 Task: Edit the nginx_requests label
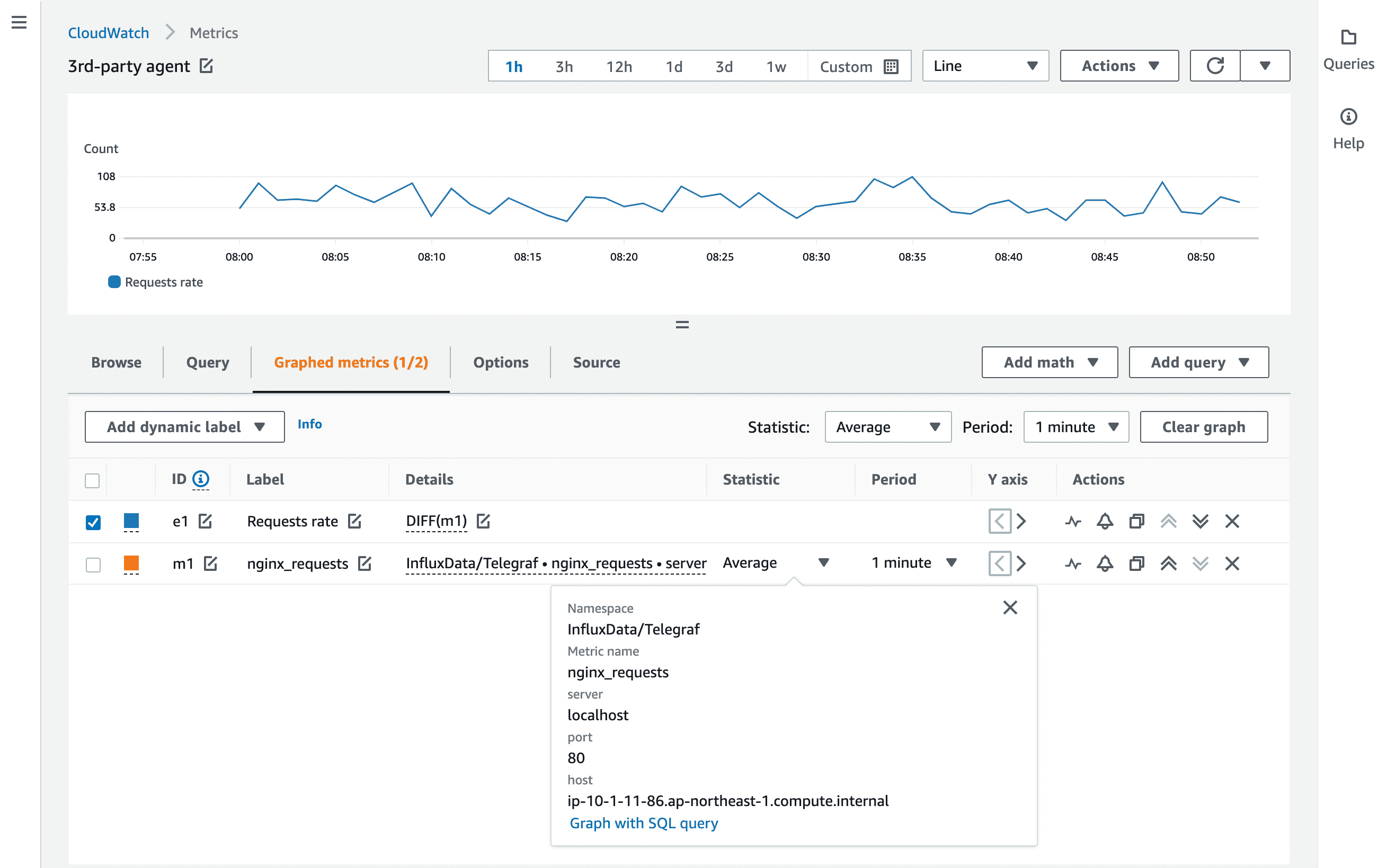coord(365,563)
